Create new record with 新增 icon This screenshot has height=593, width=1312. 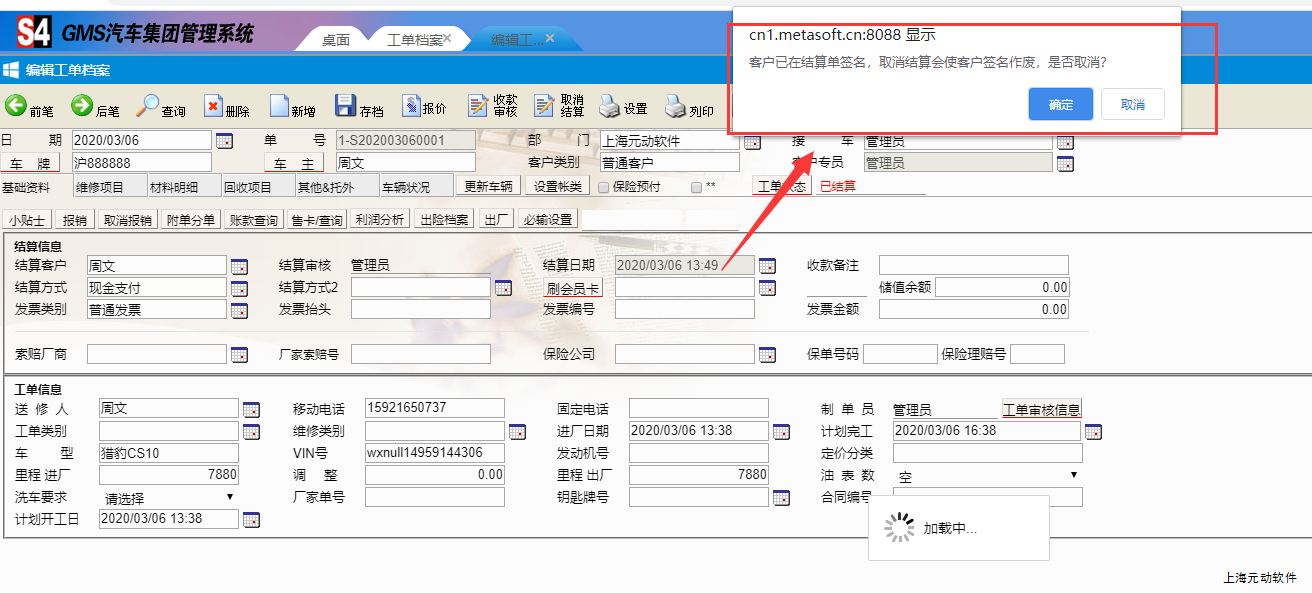(279, 106)
